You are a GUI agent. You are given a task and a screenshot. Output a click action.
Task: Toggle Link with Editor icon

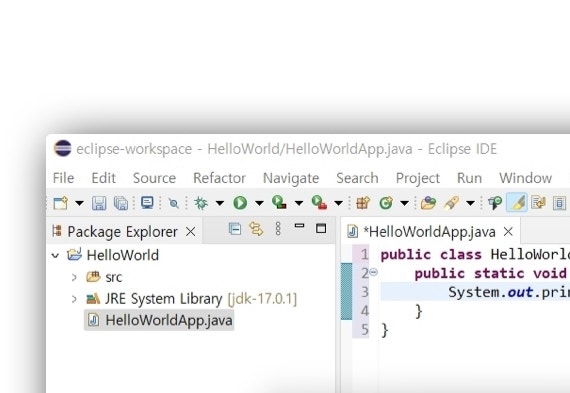click(256, 229)
